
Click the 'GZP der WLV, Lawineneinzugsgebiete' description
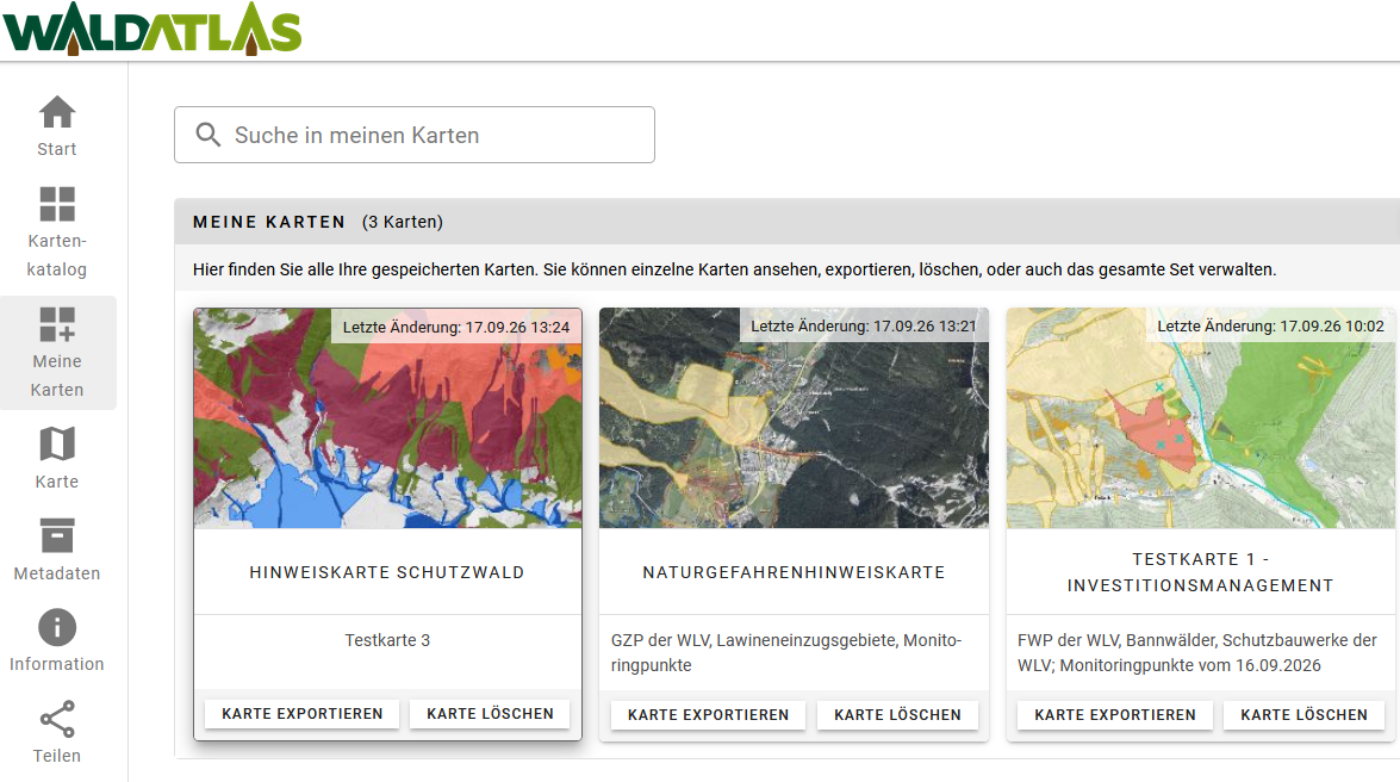pyautogui.click(x=786, y=652)
